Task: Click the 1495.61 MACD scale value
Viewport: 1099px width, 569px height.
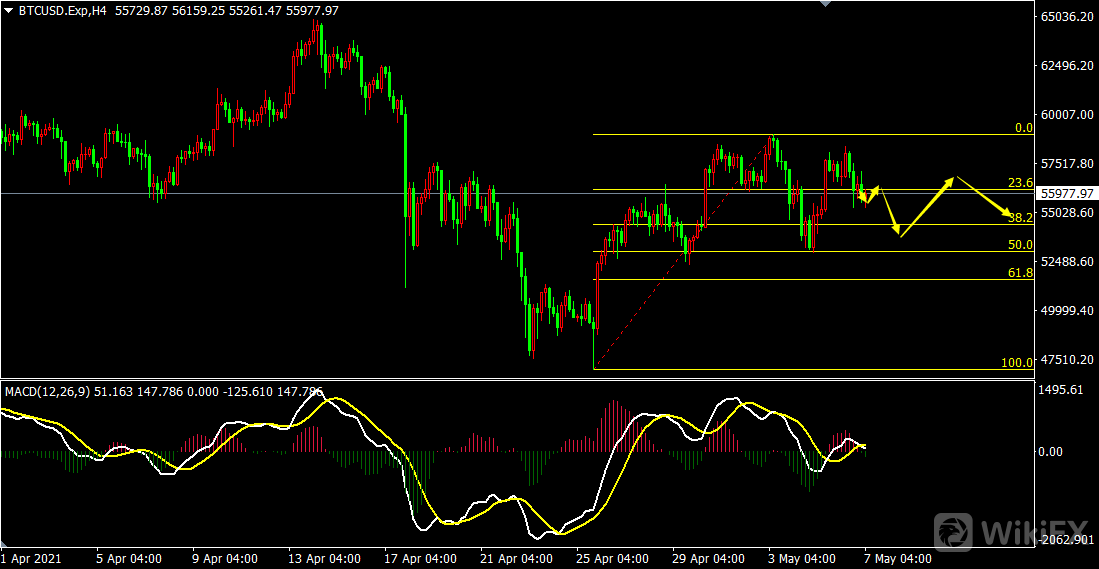Action: (1063, 390)
